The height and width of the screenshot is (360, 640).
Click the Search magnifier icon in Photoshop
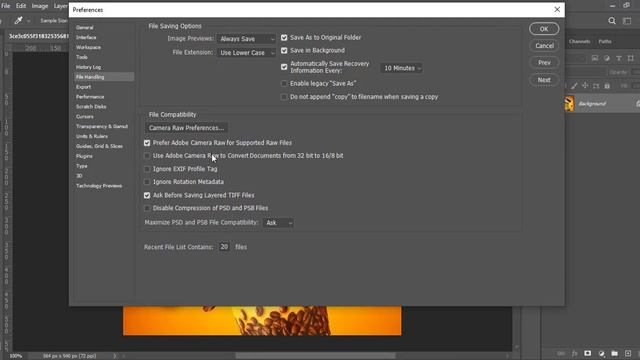tap(612, 21)
